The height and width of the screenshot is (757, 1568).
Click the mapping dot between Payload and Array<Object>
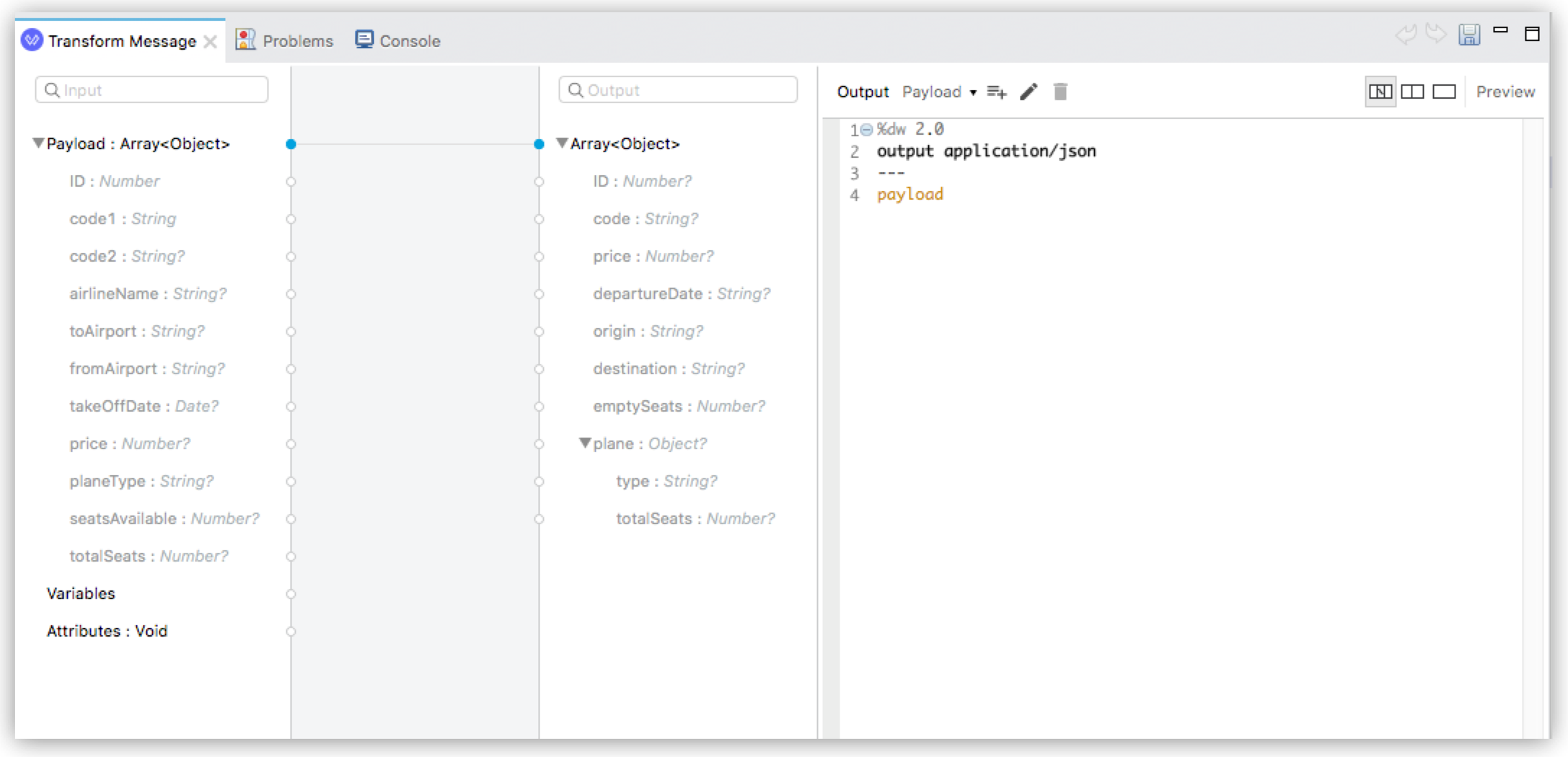click(x=291, y=143)
